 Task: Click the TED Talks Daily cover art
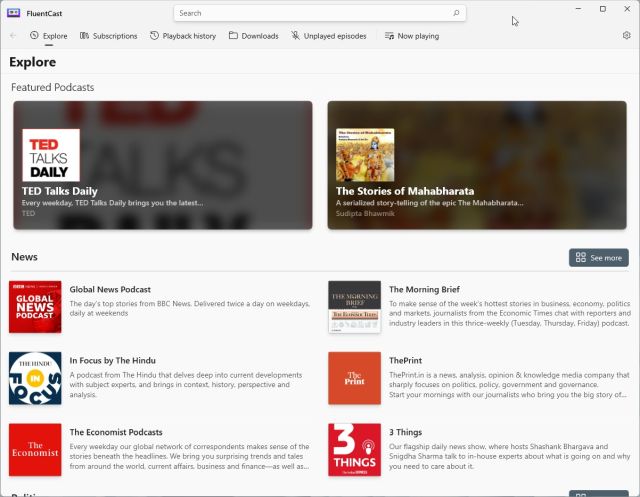[51, 155]
